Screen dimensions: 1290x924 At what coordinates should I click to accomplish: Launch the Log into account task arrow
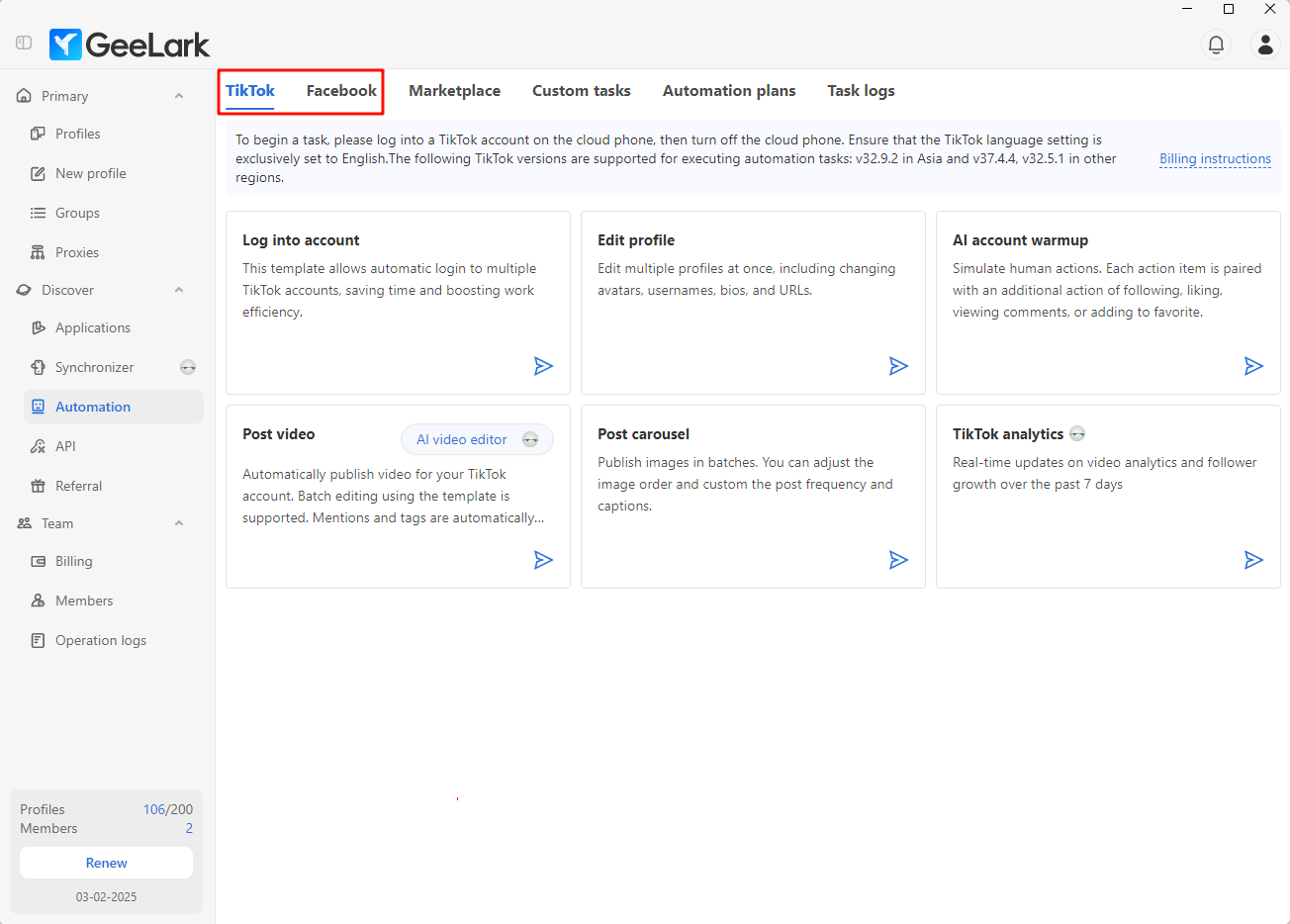click(x=543, y=366)
